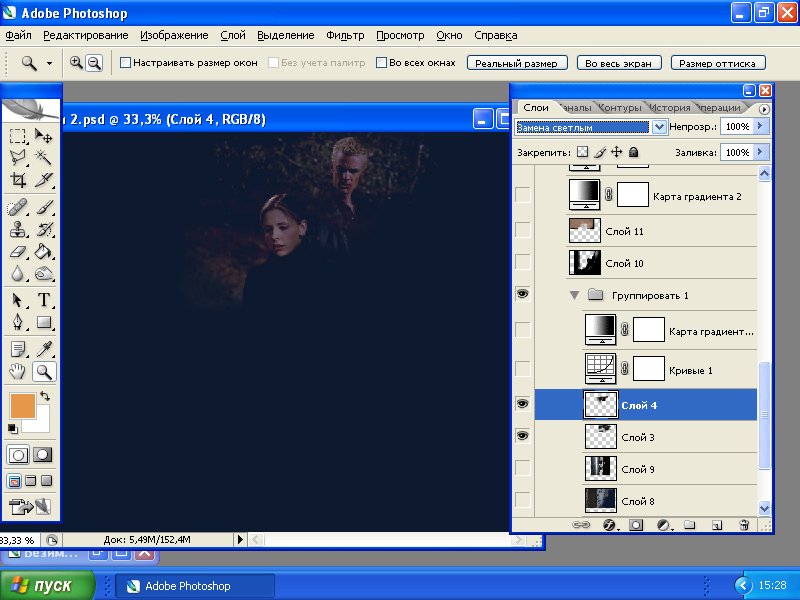
Task: Choose the Paint Bucket tool
Action: pos(44,251)
